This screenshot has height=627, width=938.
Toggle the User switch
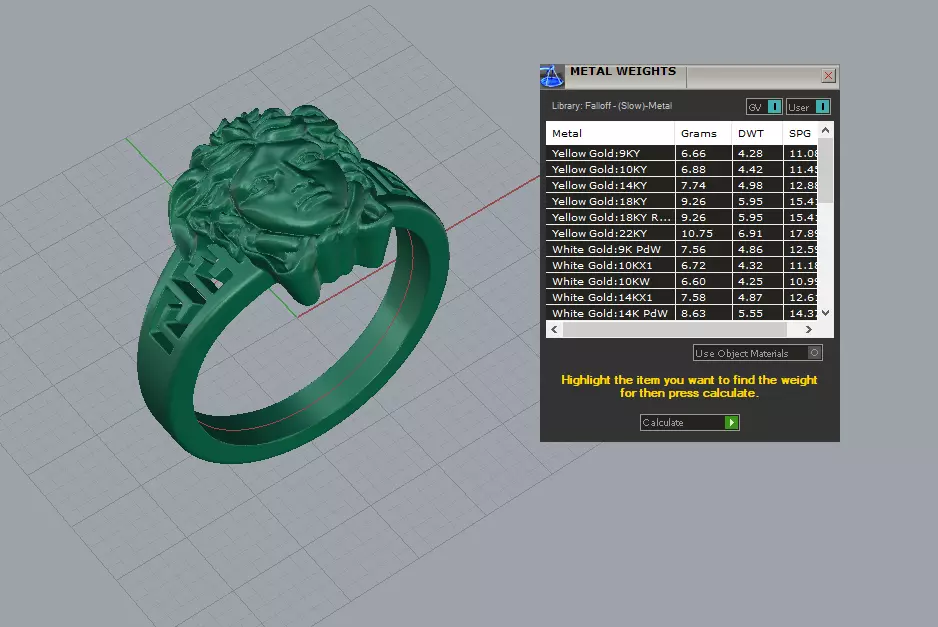coord(808,106)
